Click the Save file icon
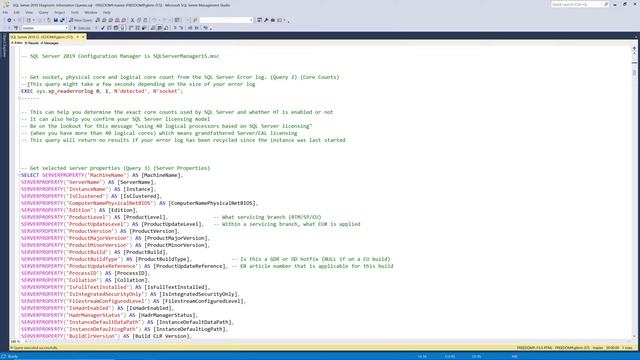The width and height of the screenshot is (640, 360). (x=56, y=20)
